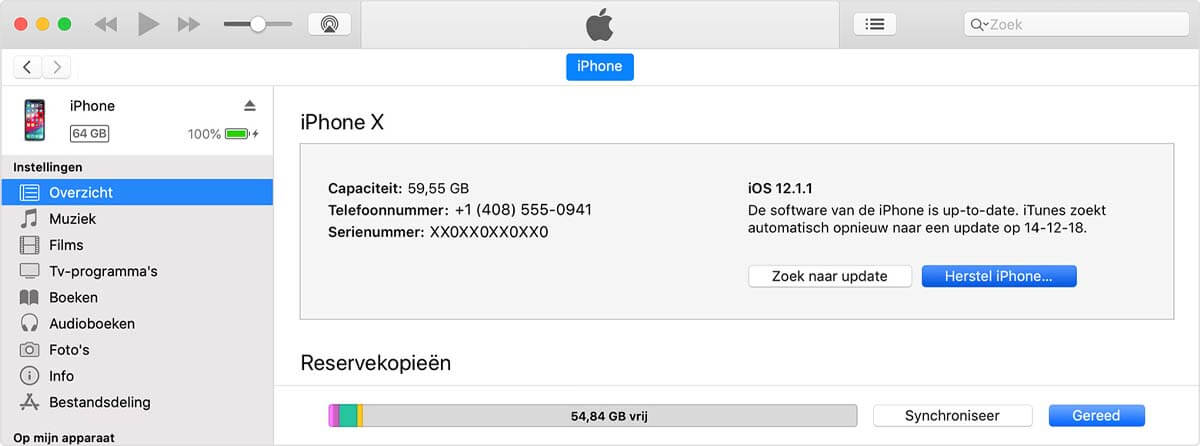Click the Synchroniseer button
Viewport: 1200px width, 446px height.
[x=952, y=415]
